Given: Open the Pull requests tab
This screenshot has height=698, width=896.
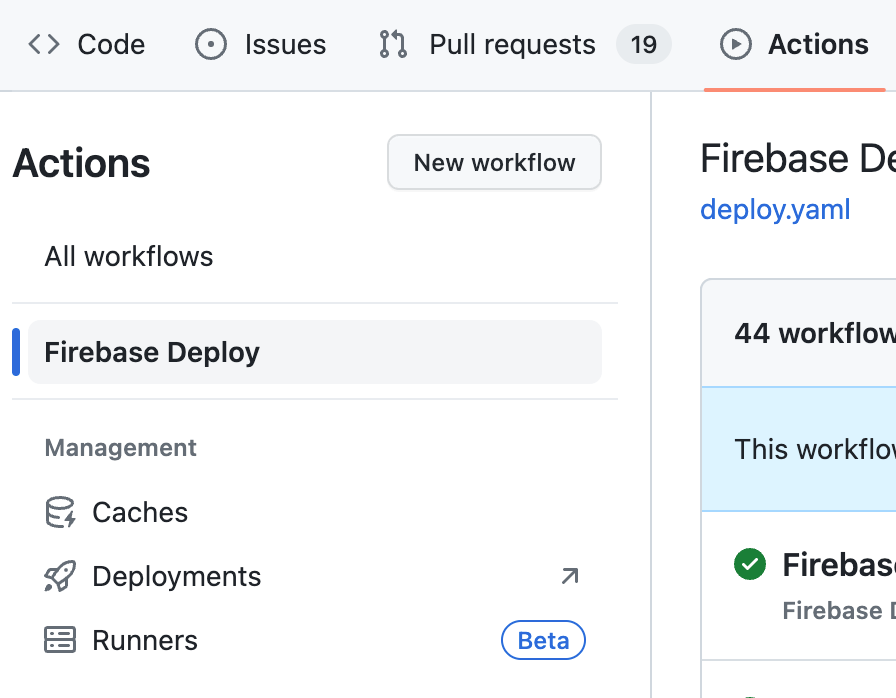Looking at the screenshot, I should [525, 45].
